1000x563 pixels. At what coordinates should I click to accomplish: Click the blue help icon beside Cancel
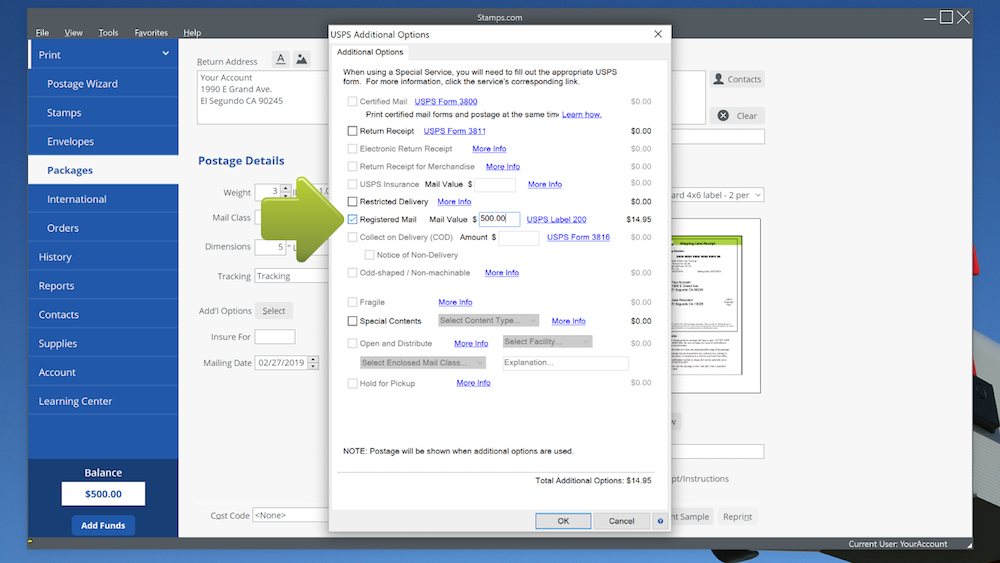[x=660, y=521]
